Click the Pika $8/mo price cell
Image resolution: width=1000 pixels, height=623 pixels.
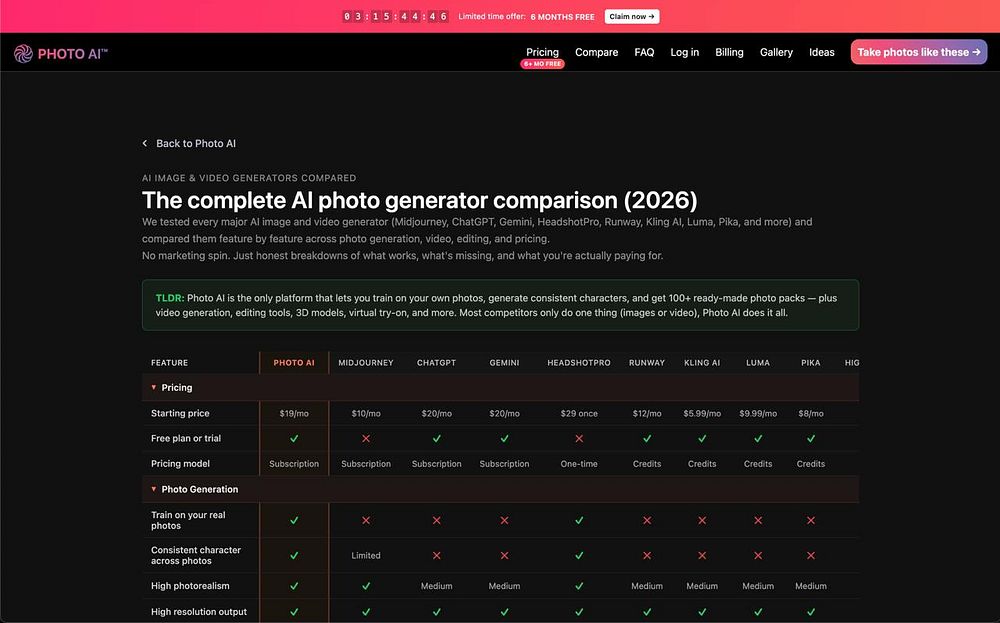coord(811,414)
